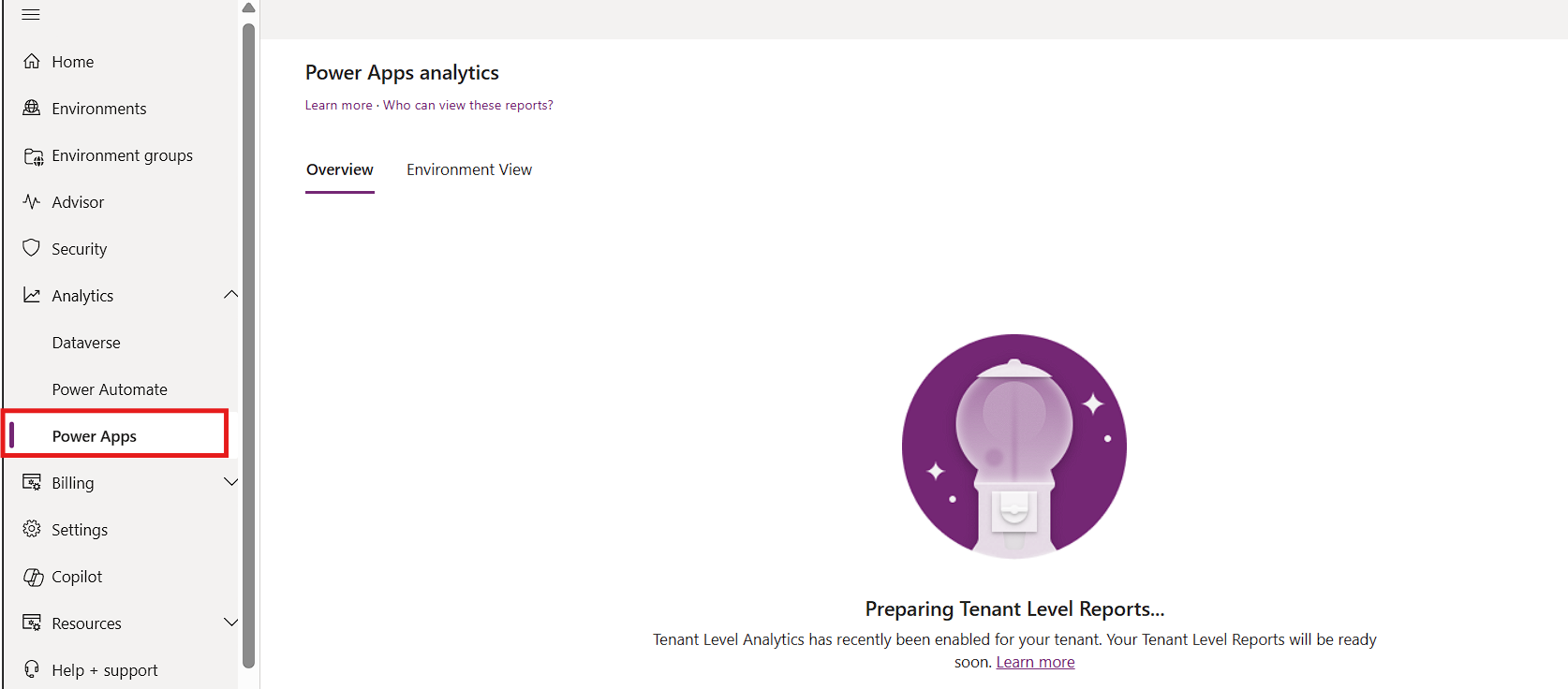Select the Advisor pulse icon
Image resolution: width=1568 pixels, height=689 pixels.
[32, 202]
